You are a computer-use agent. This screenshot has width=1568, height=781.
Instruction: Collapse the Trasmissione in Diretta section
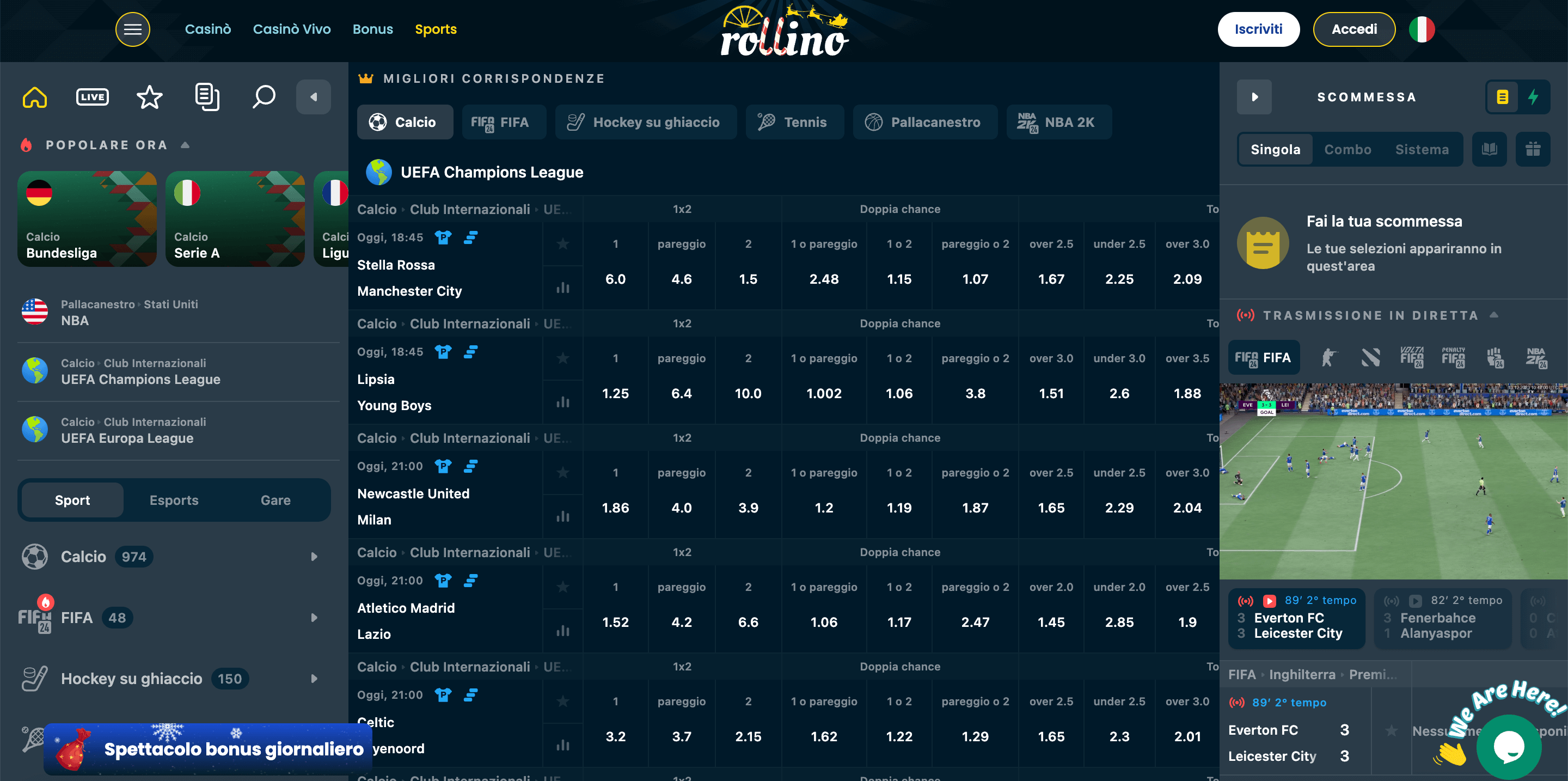tap(1494, 315)
